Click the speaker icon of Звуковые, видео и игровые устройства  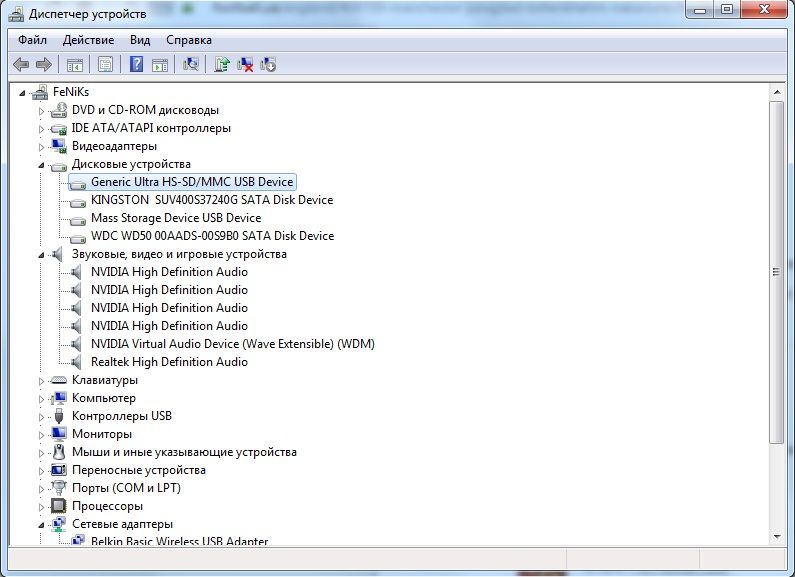[x=58, y=254]
